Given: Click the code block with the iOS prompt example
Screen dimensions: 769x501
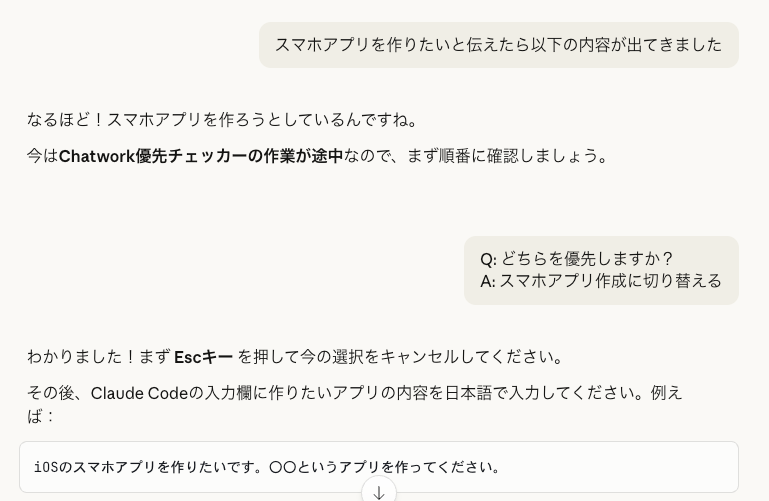Looking at the screenshot, I should (378, 467).
